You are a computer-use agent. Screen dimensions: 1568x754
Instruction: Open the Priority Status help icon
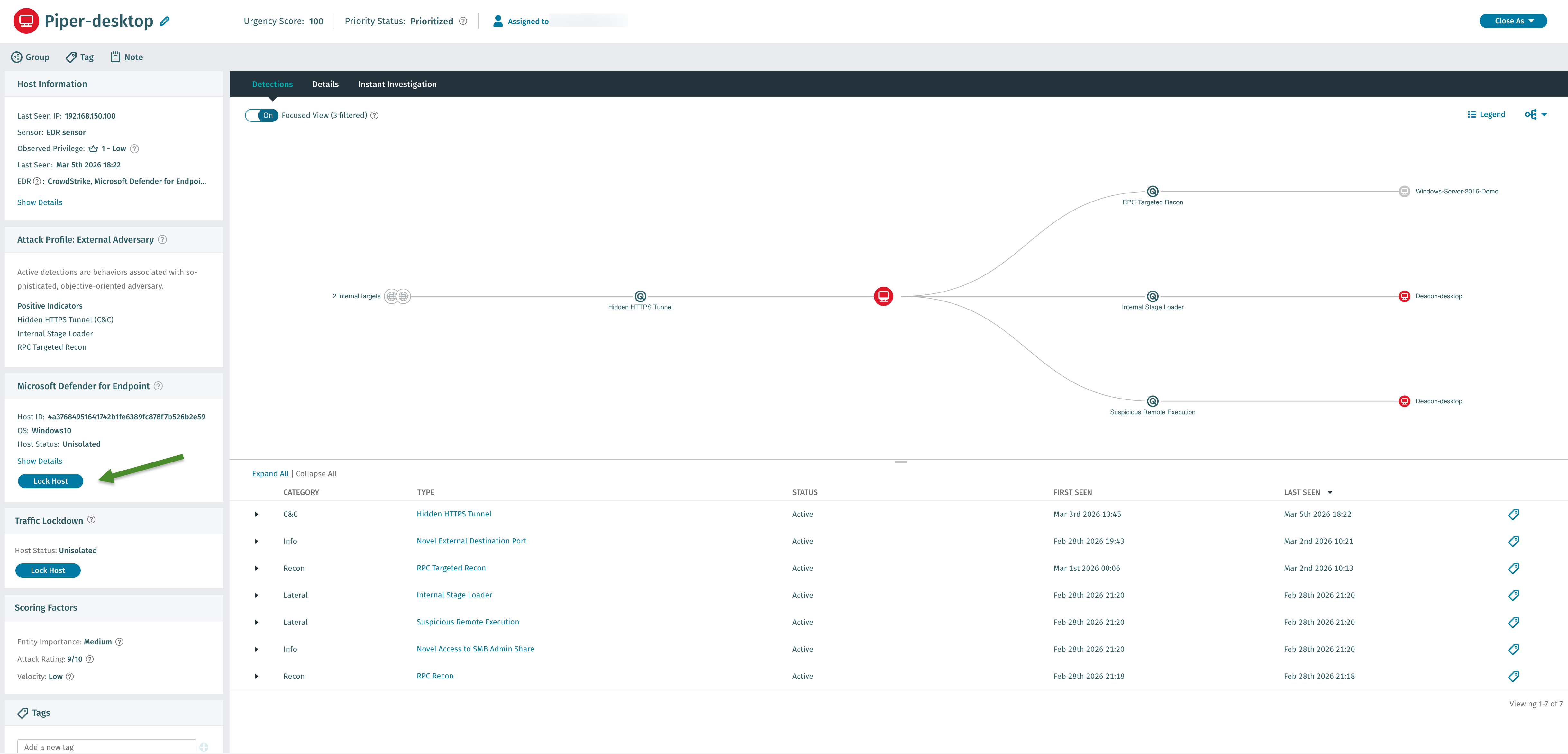coord(463,21)
